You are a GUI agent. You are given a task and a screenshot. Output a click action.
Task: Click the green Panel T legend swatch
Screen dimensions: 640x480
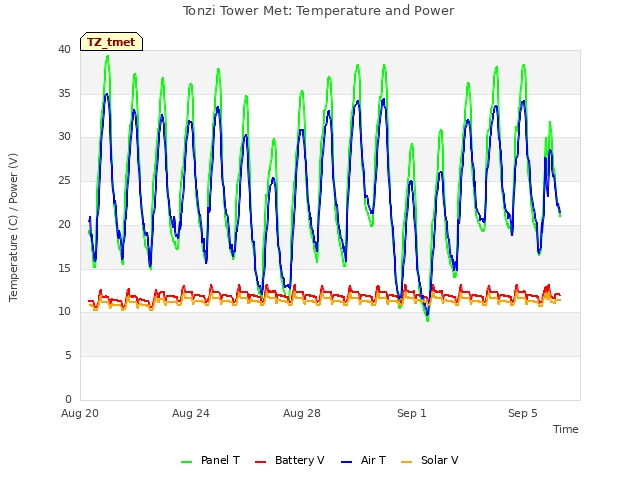coord(187,462)
